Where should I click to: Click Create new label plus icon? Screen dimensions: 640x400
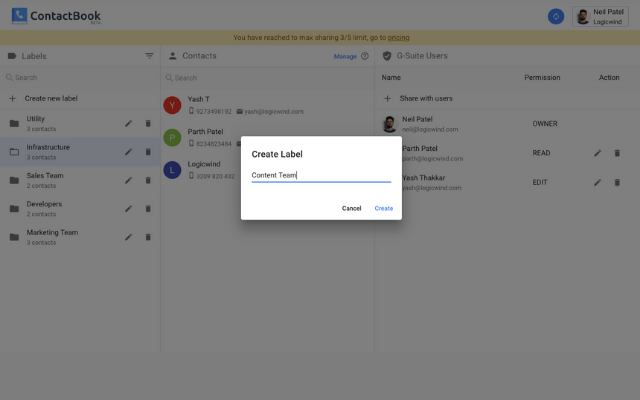point(13,98)
